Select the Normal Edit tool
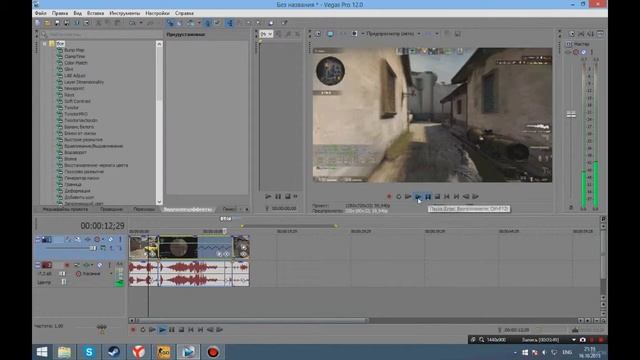 [229, 23]
